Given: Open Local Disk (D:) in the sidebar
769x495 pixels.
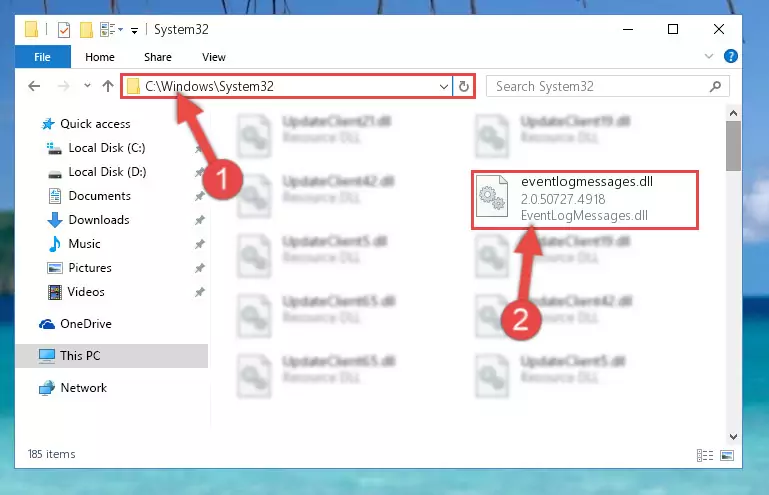Looking at the screenshot, I should click(107, 172).
